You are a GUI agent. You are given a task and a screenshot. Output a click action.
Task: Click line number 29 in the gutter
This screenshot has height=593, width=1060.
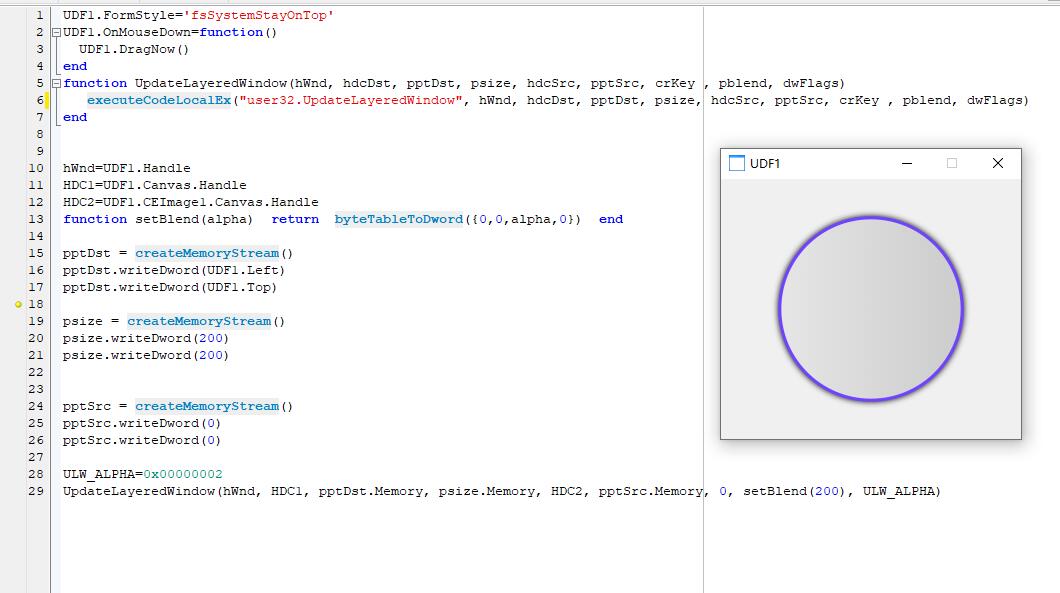pos(36,491)
